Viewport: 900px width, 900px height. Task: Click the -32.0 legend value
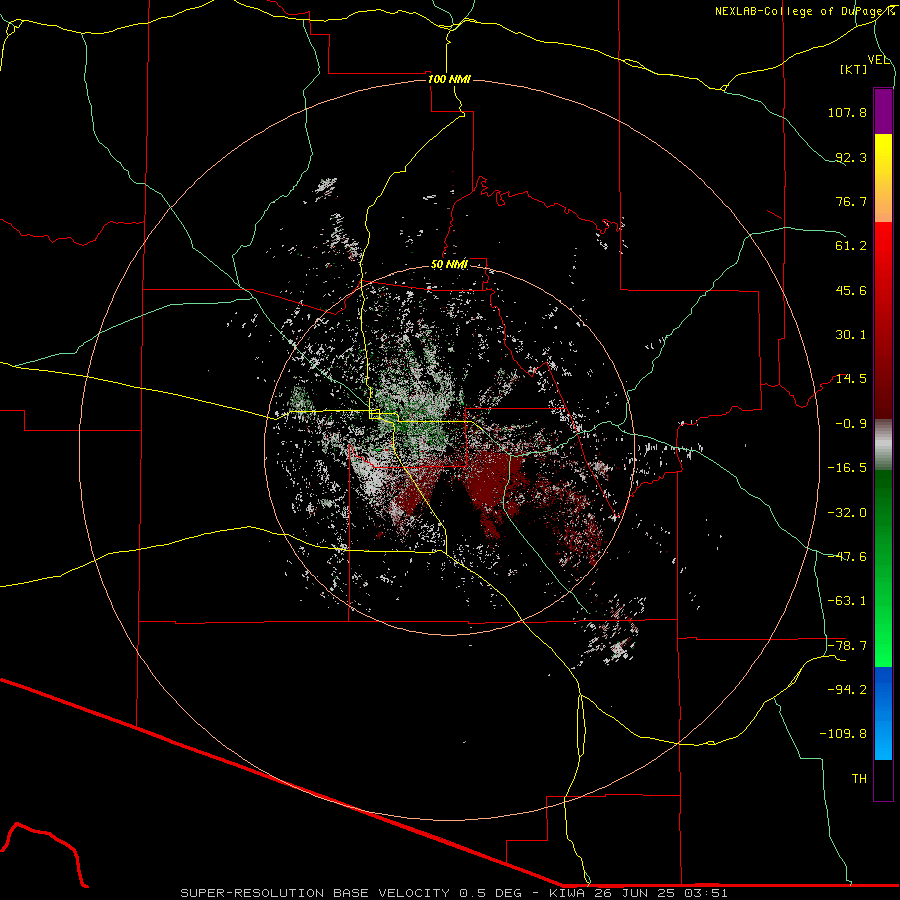(x=847, y=513)
